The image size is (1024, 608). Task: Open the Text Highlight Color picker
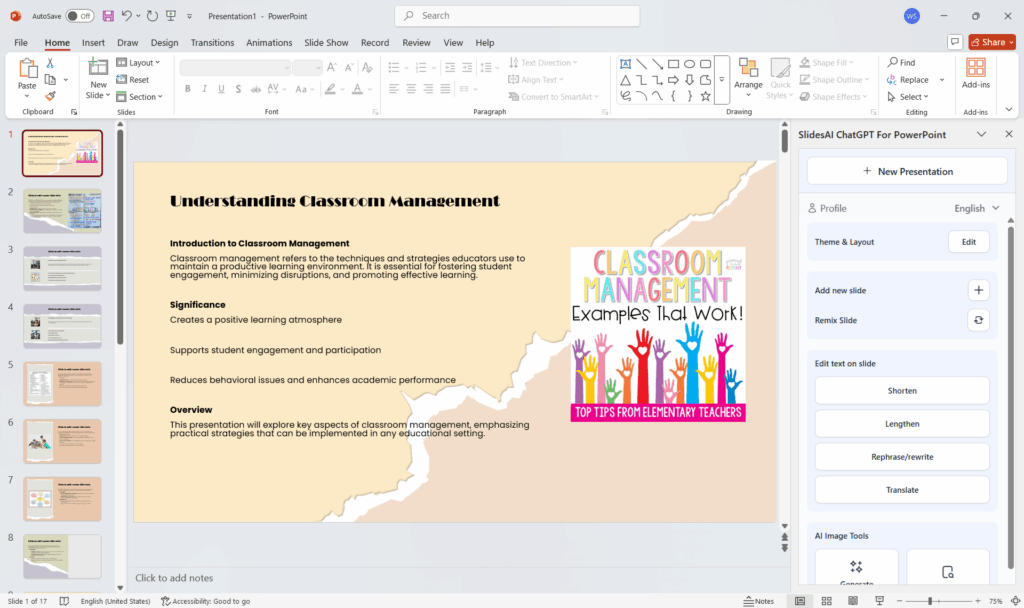tap(340, 89)
